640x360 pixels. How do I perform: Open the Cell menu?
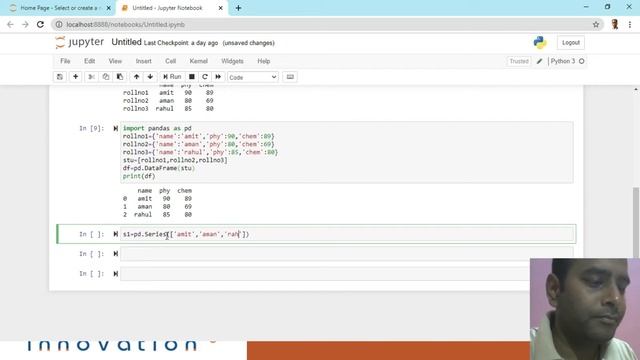170,61
